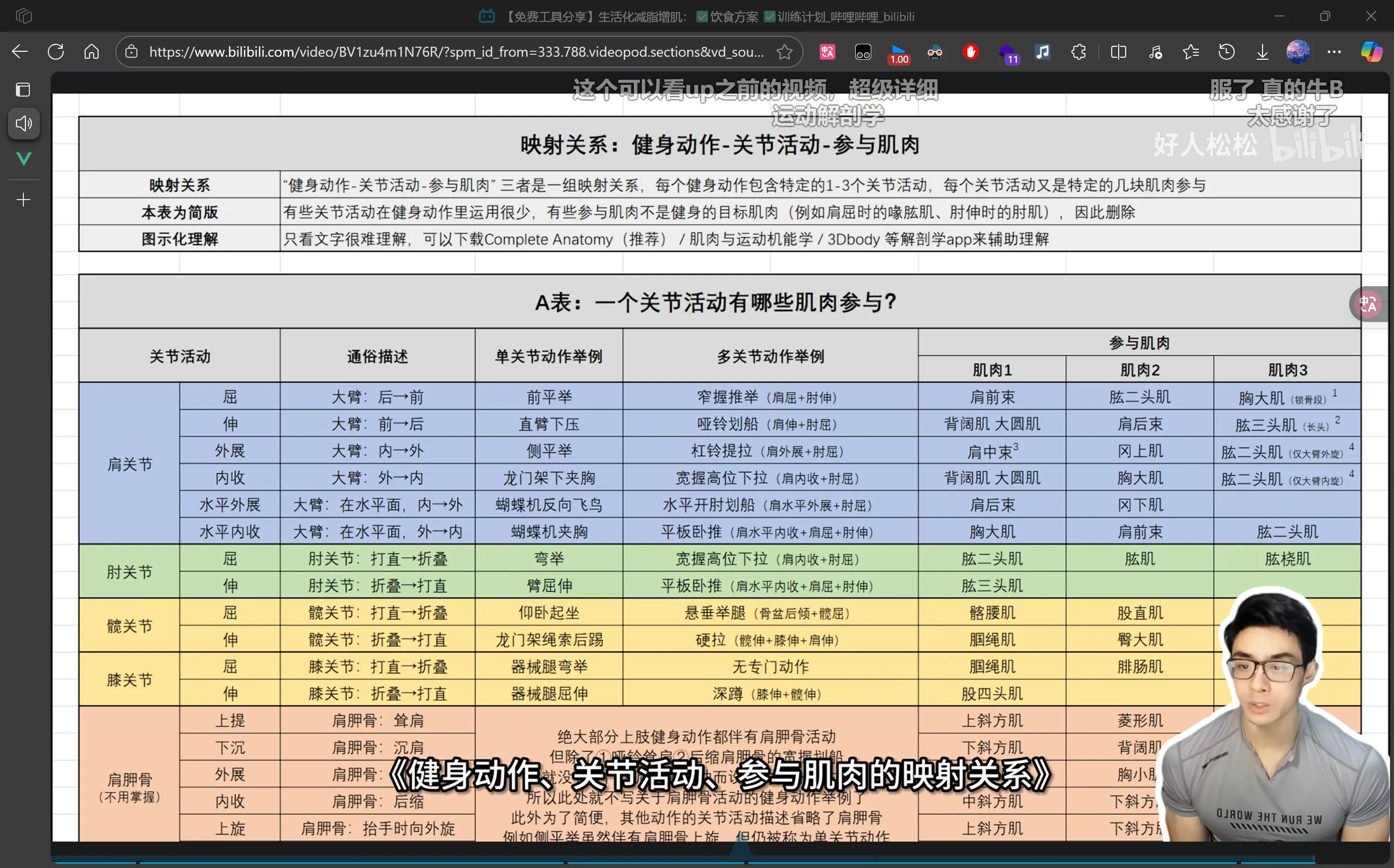This screenshot has height=868, width=1394.
Task: Click the 肌肉3 column header
Action: (1287, 370)
